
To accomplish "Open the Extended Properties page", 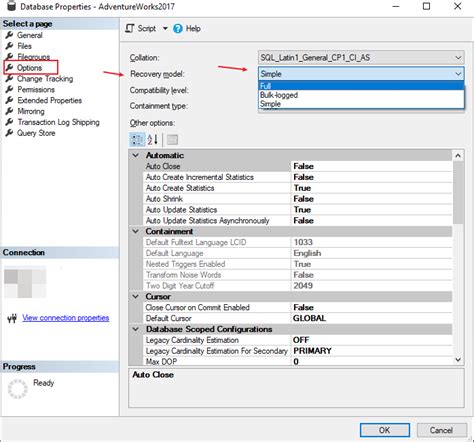I will (49, 100).
